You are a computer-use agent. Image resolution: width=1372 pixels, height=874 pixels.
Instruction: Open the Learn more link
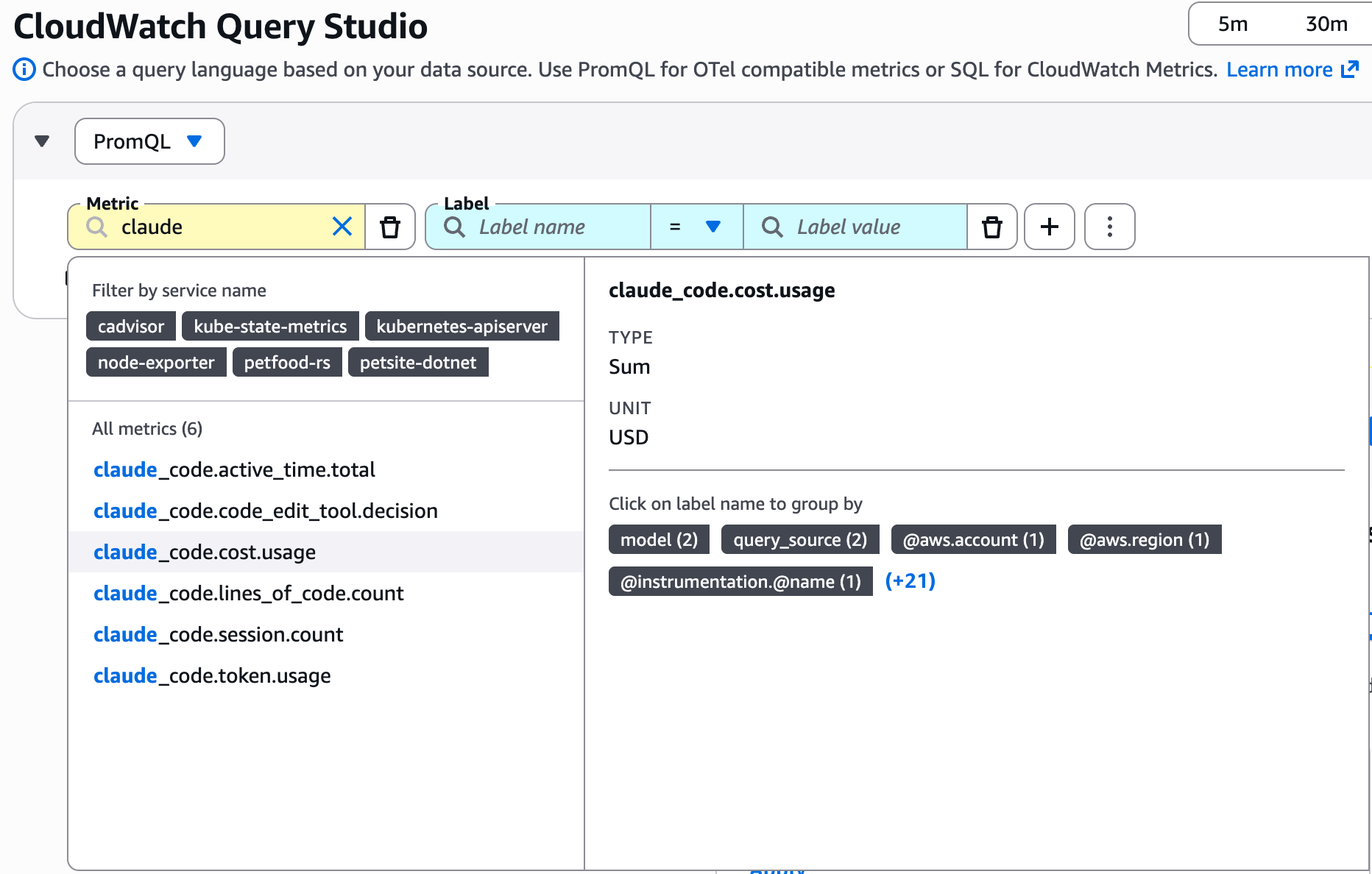point(1292,70)
